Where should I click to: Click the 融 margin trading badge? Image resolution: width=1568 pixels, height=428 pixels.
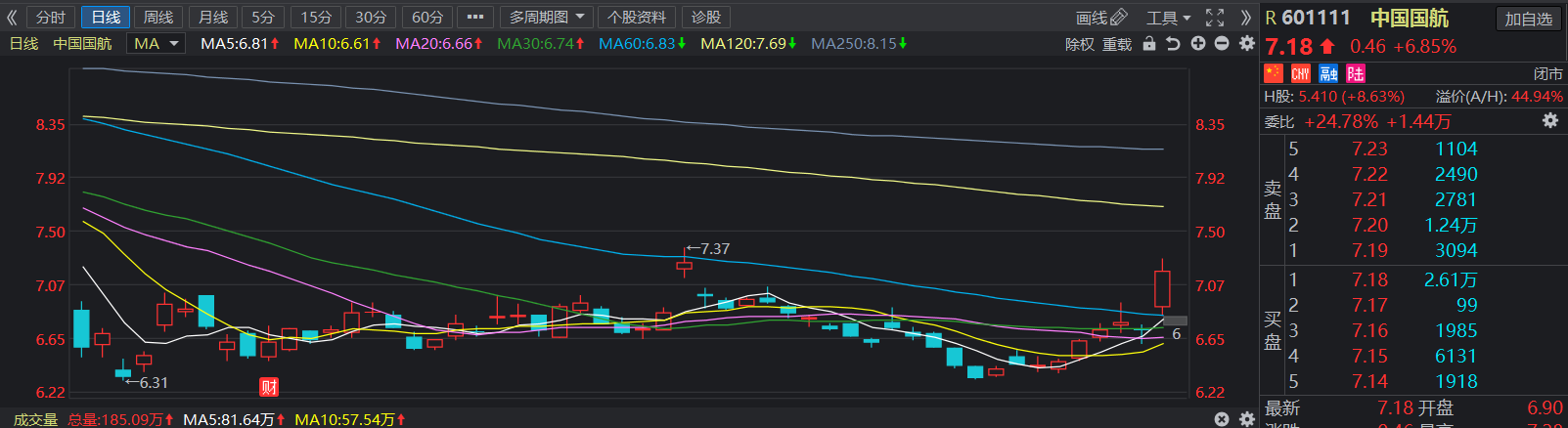pyautogui.click(x=1328, y=73)
